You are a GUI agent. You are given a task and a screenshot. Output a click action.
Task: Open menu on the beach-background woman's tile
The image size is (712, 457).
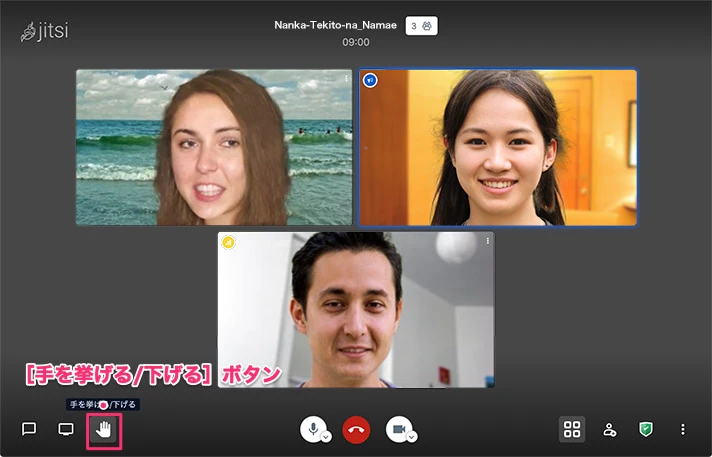[346, 78]
